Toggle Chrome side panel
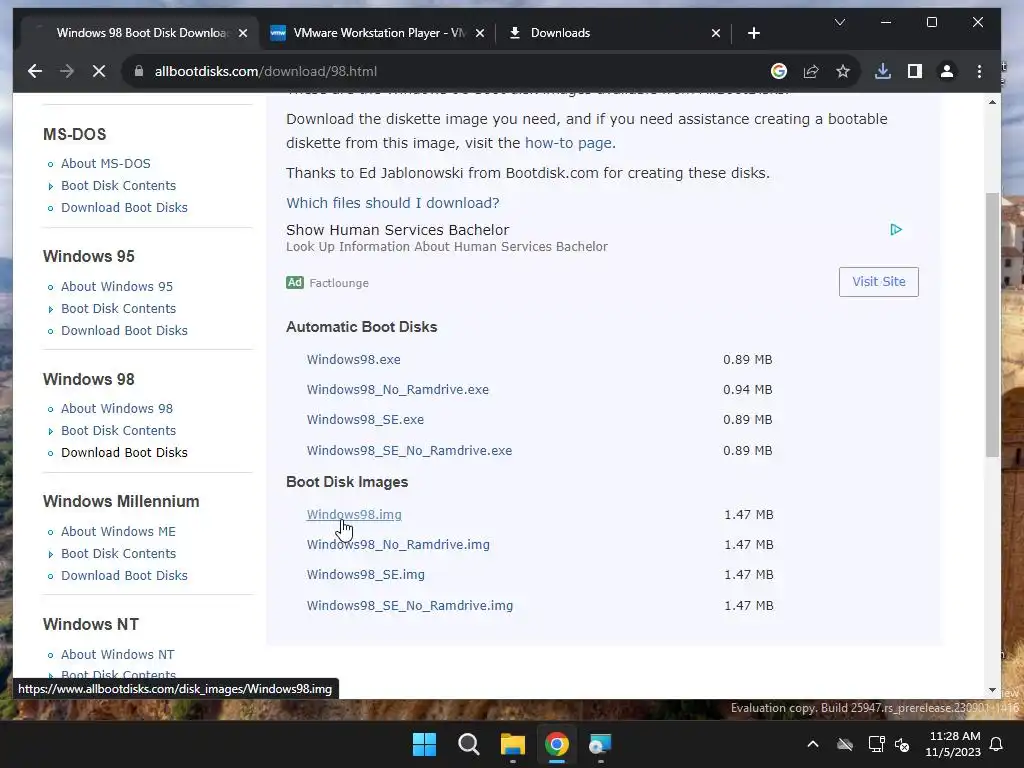The height and width of the screenshot is (768, 1024). click(x=914, y=71)
